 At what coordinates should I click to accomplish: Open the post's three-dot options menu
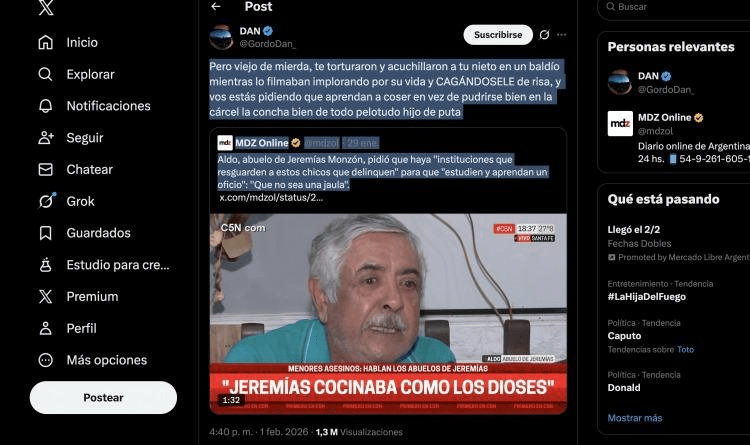tap(562, 35)
